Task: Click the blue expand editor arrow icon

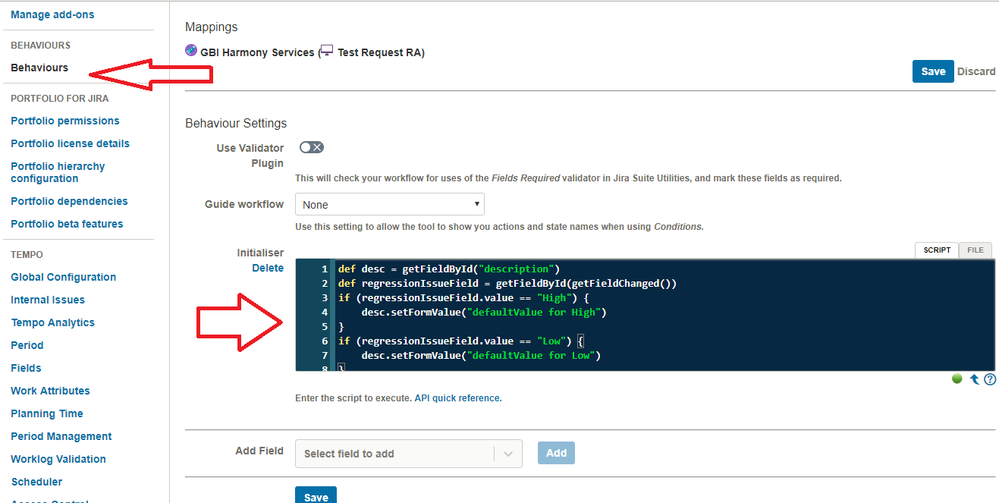Action: tap(974, 379)
